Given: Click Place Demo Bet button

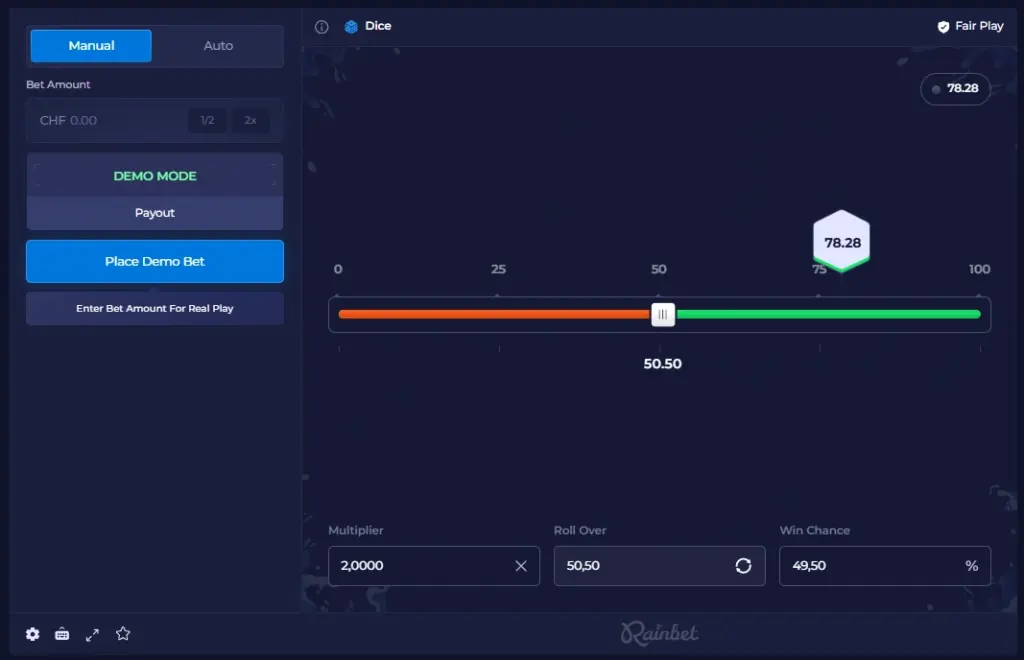Looking at the screenshot, I should (x=155, y=261).
